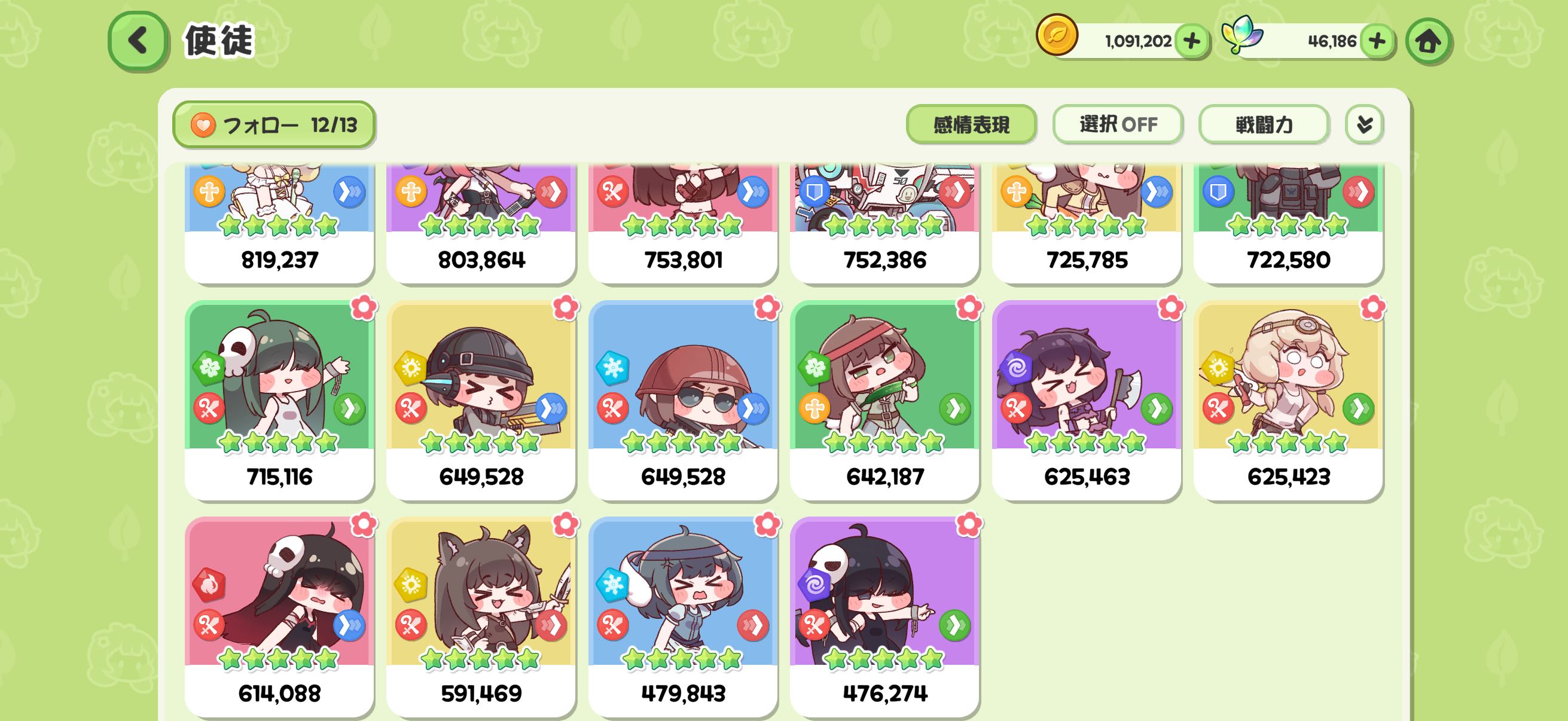Viewport: 1568px width, 721px height.
Task: Click the blue arrow icon on the 819,237 card
Action: click(349, 193)
